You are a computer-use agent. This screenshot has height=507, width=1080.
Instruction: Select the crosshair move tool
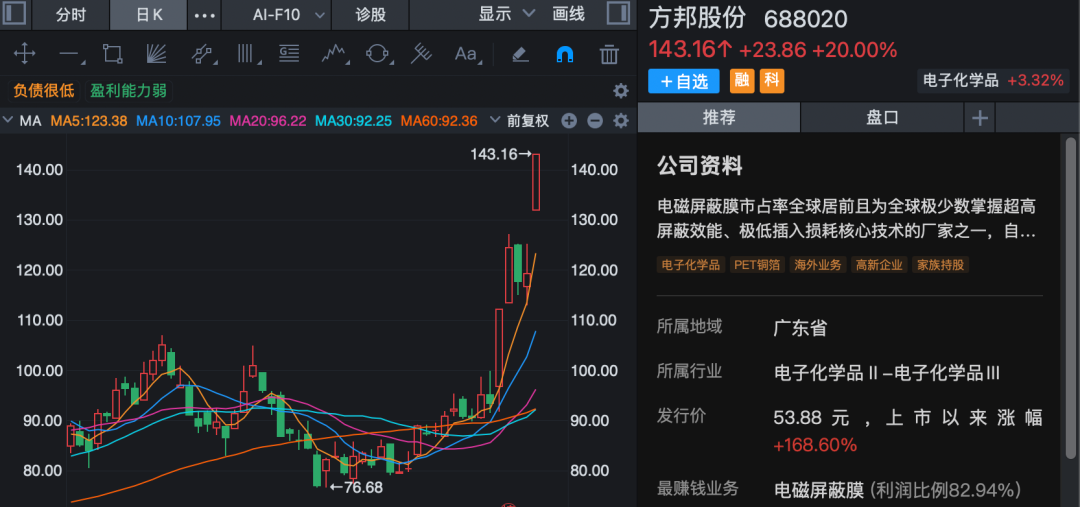click(23, 54)
